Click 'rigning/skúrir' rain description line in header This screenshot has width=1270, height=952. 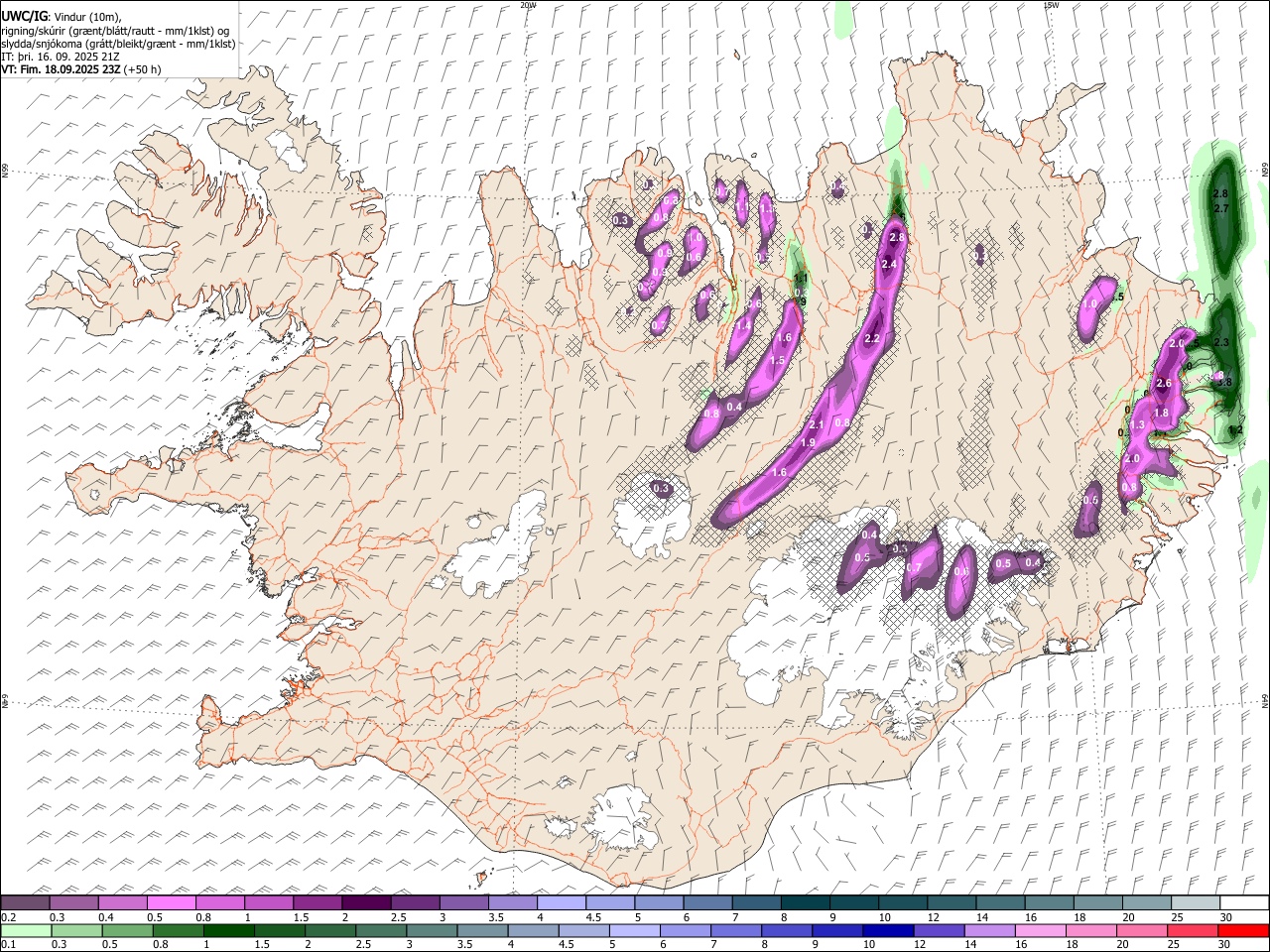(115, 31)
